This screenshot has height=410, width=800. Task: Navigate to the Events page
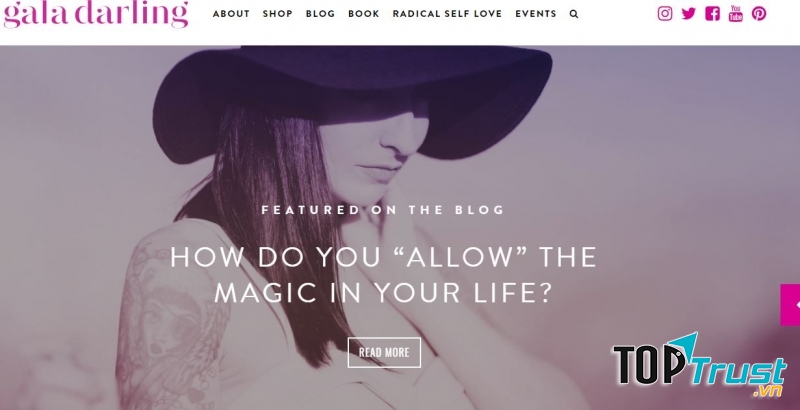click(x=536, y=14)
